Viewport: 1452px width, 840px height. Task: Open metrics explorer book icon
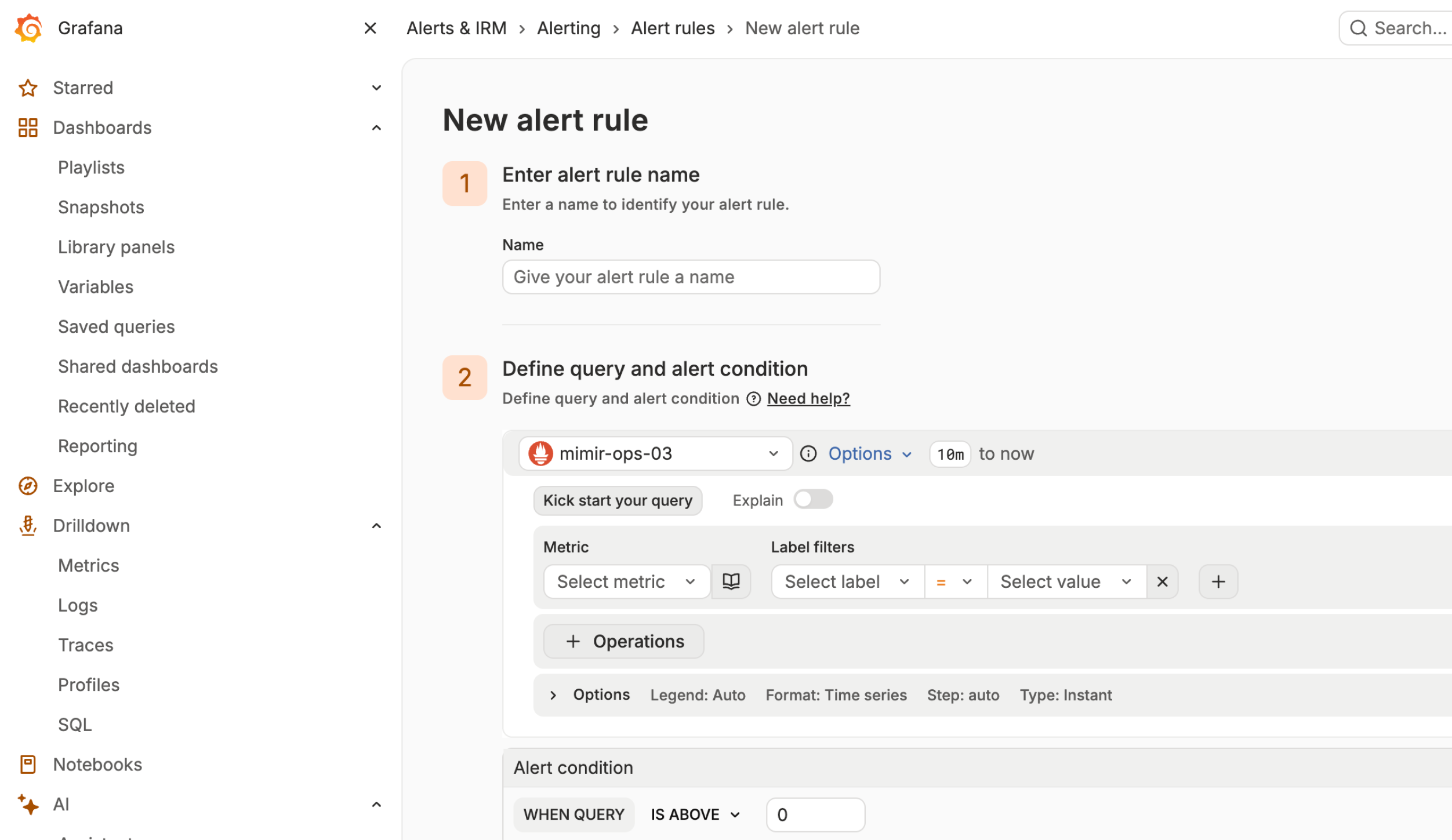[731, 581]
